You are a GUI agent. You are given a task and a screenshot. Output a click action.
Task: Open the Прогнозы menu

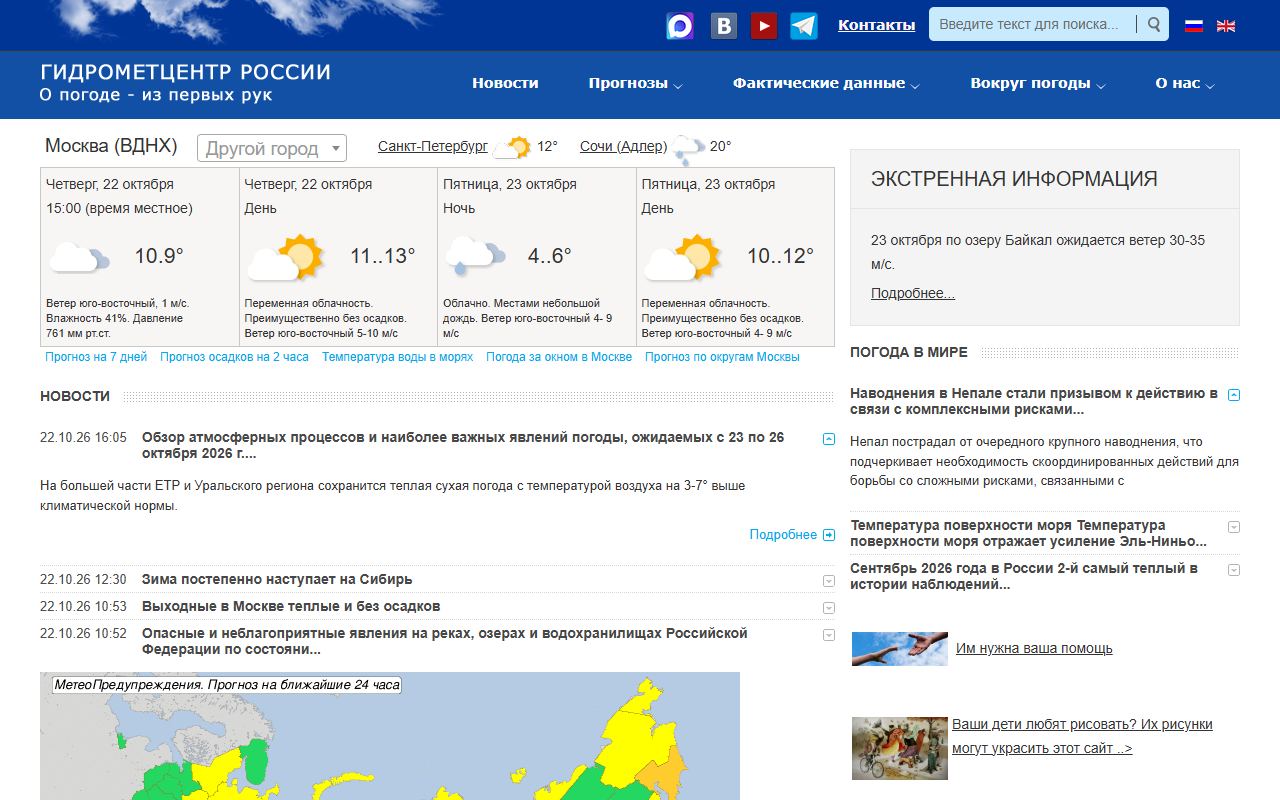click(x=635, y=84)
